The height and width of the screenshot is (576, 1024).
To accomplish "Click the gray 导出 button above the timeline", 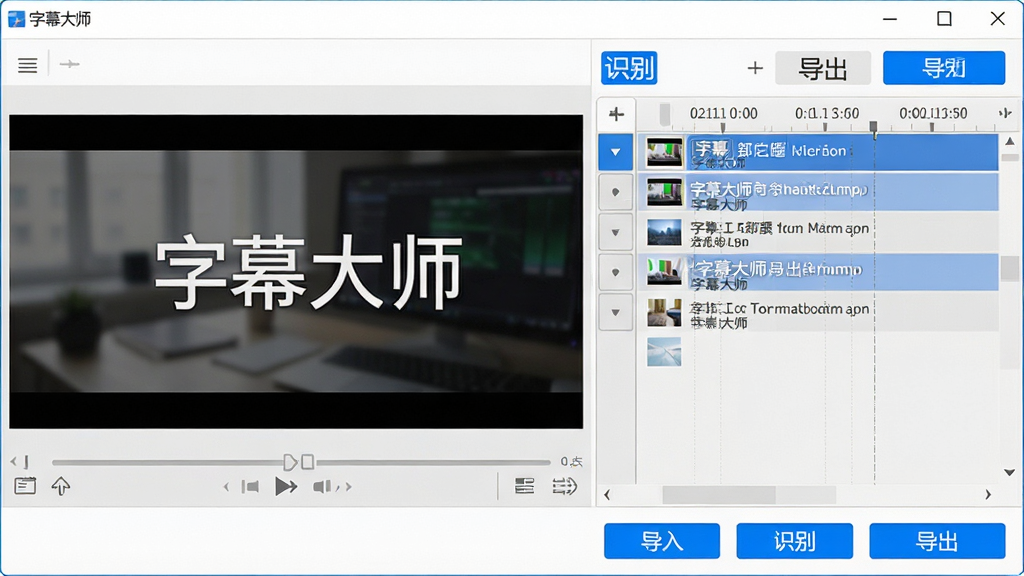I will click(823, 68).
